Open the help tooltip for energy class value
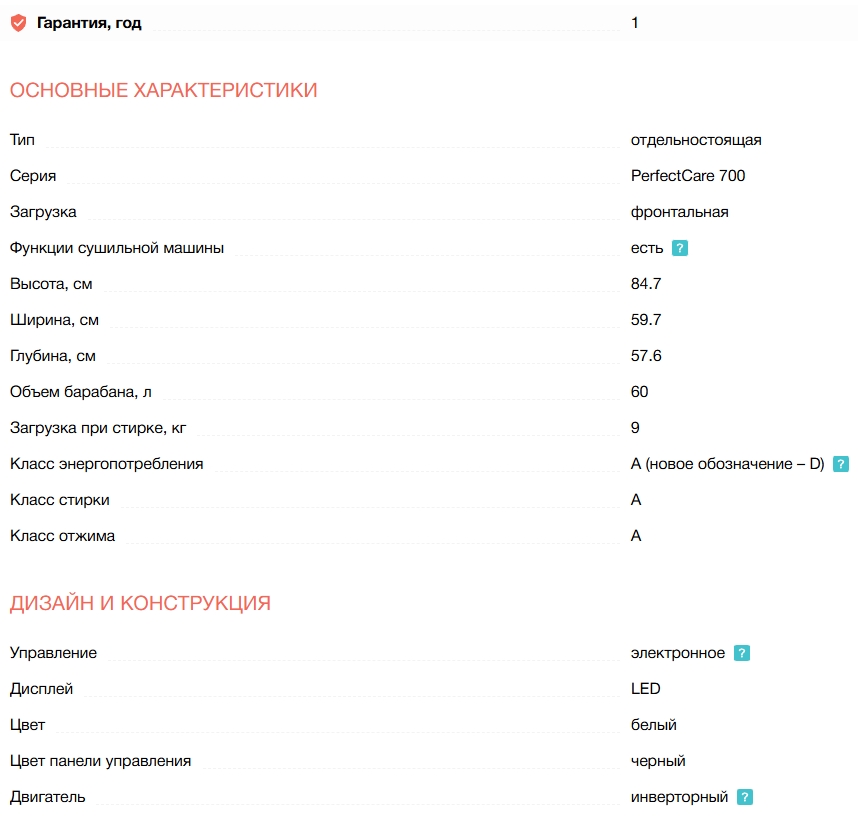This screenshot has height=833, width=858. pyautogui.click(x=842, y=464)
